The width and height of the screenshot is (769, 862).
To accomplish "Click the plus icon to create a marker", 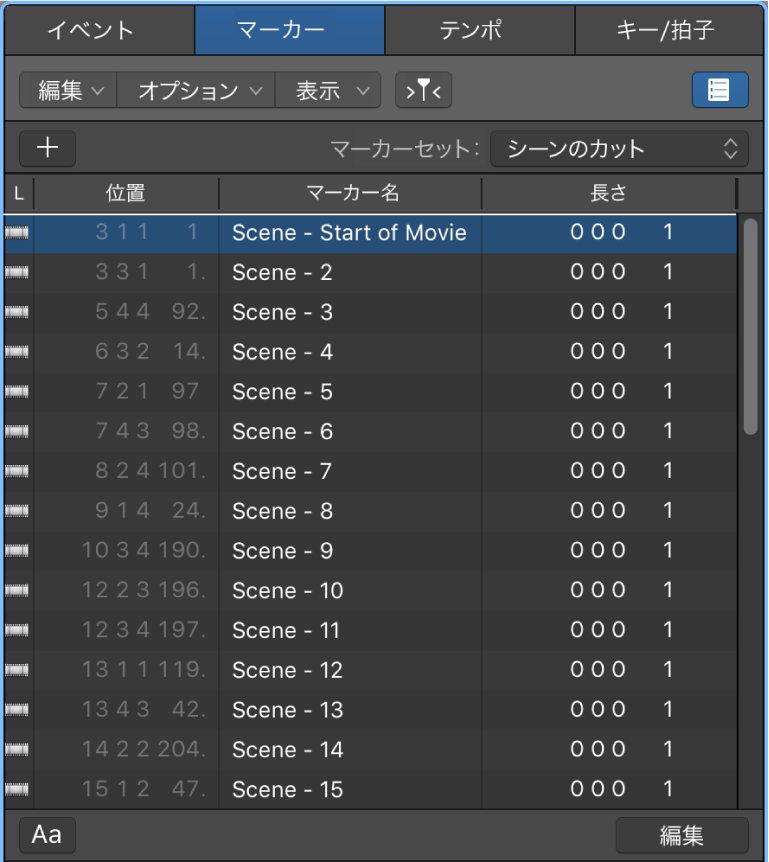I will pos(47,149).
